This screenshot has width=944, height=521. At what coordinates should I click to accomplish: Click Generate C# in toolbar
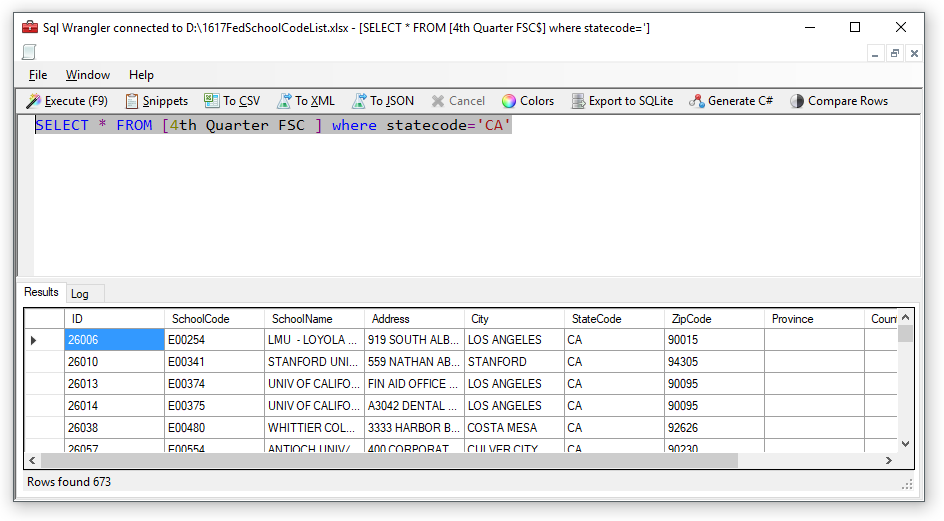[x=731, y=101]
